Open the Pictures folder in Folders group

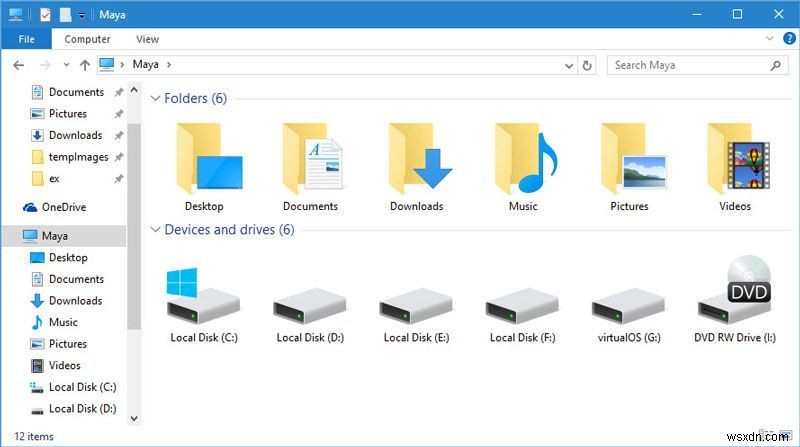point(633,158)
